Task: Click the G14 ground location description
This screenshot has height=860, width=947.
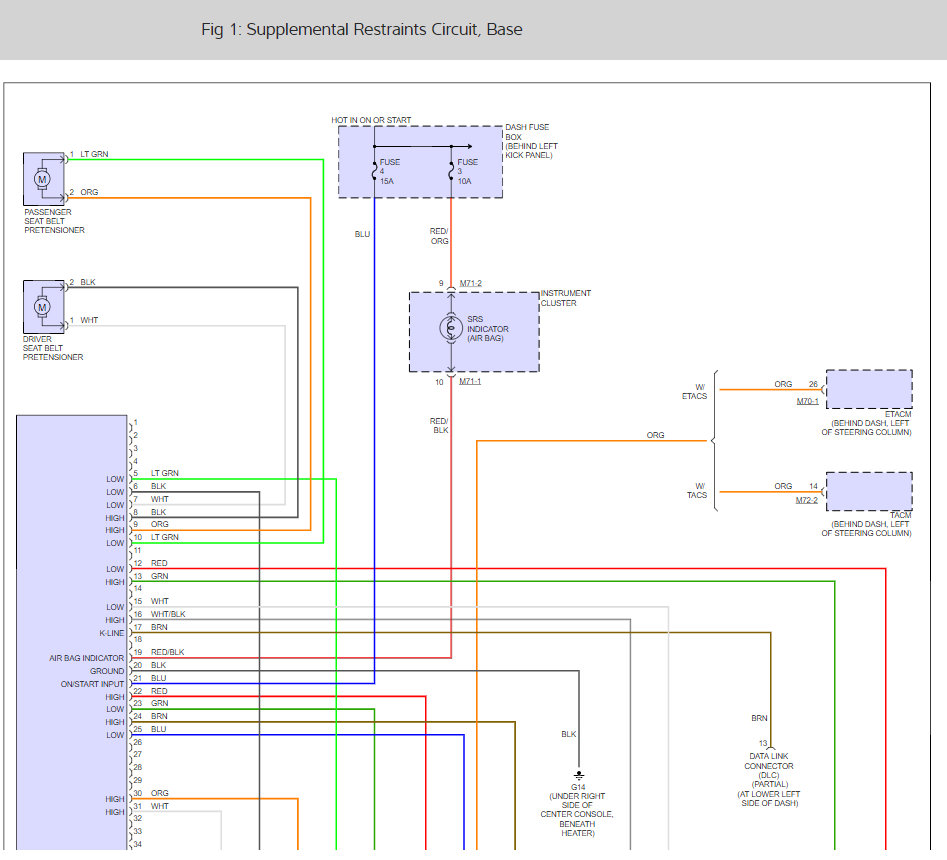Action: point(577,814)
